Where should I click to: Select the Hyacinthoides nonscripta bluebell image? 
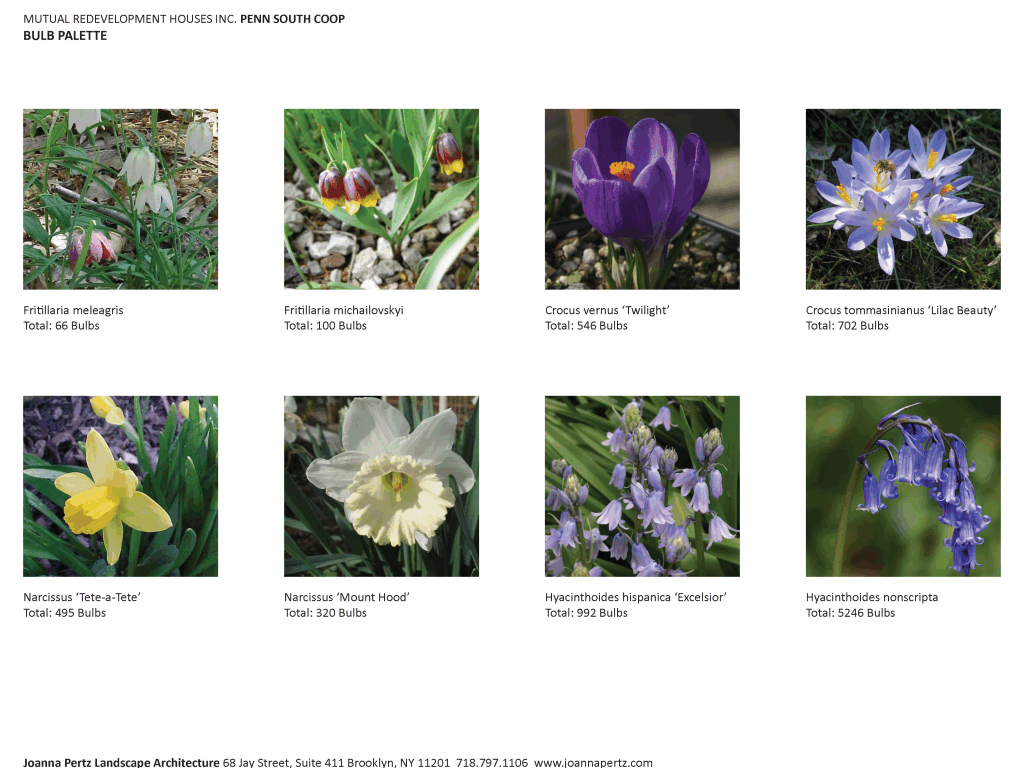(x=903, y=486)
